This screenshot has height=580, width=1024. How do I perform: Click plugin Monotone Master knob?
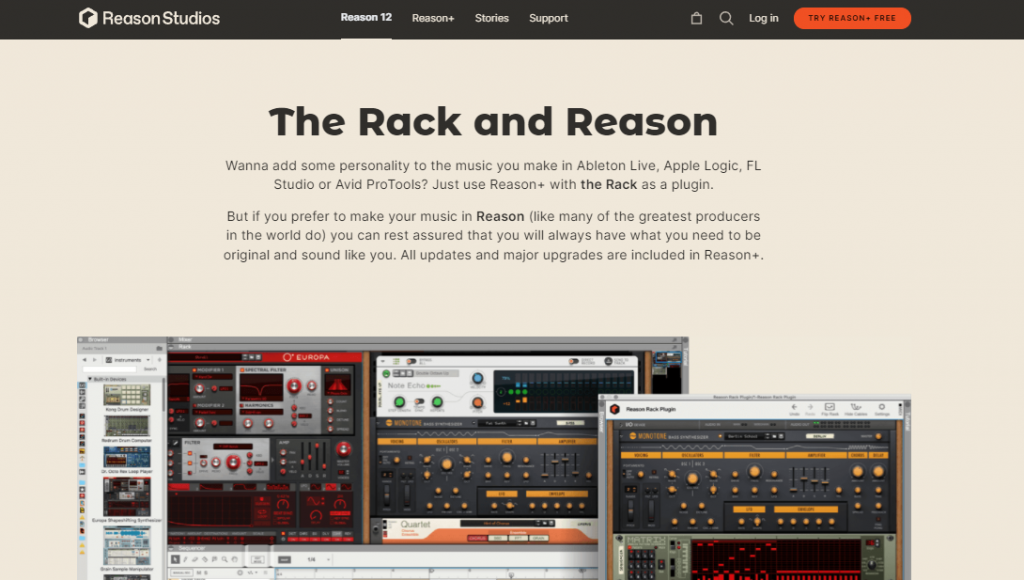878,436
